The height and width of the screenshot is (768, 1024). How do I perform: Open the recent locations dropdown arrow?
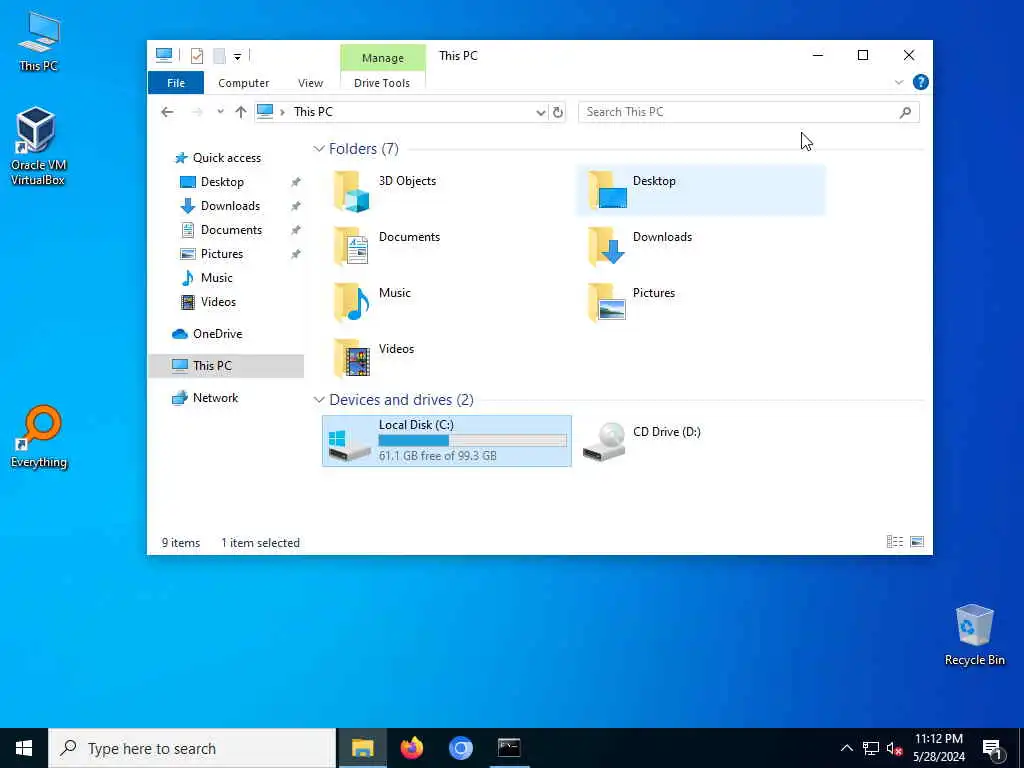tap(220, 112)
